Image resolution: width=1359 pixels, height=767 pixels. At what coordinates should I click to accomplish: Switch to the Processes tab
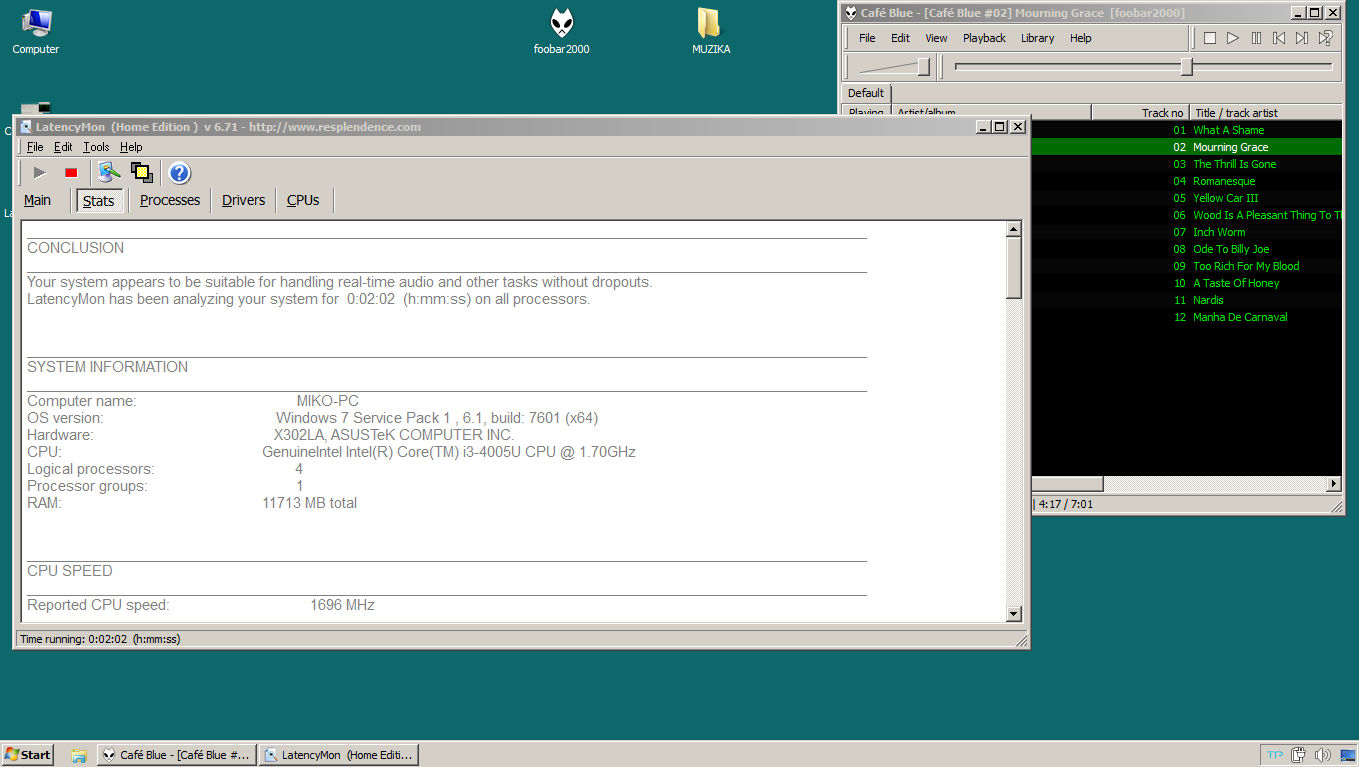(170, 200)
